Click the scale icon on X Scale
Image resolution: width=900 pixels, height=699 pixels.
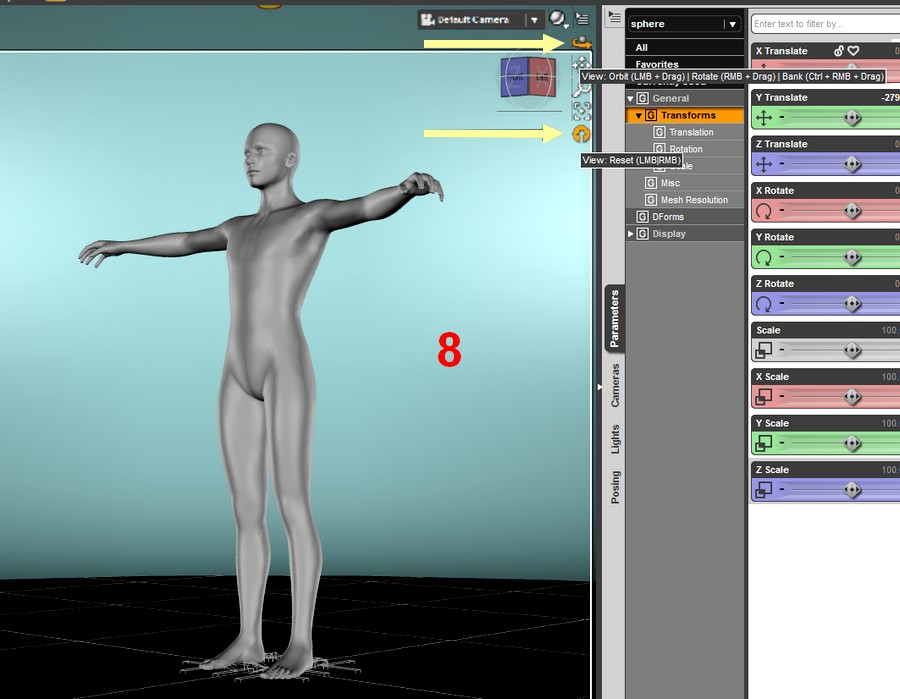pos(764,397)
